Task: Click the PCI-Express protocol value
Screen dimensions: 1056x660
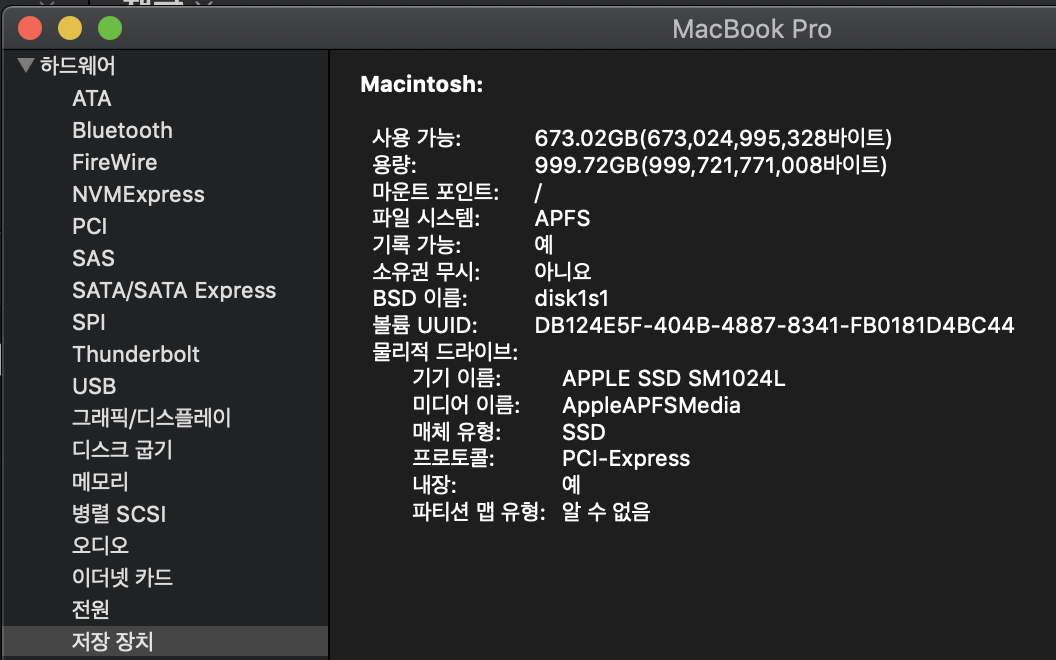Action: click(626, 459)
